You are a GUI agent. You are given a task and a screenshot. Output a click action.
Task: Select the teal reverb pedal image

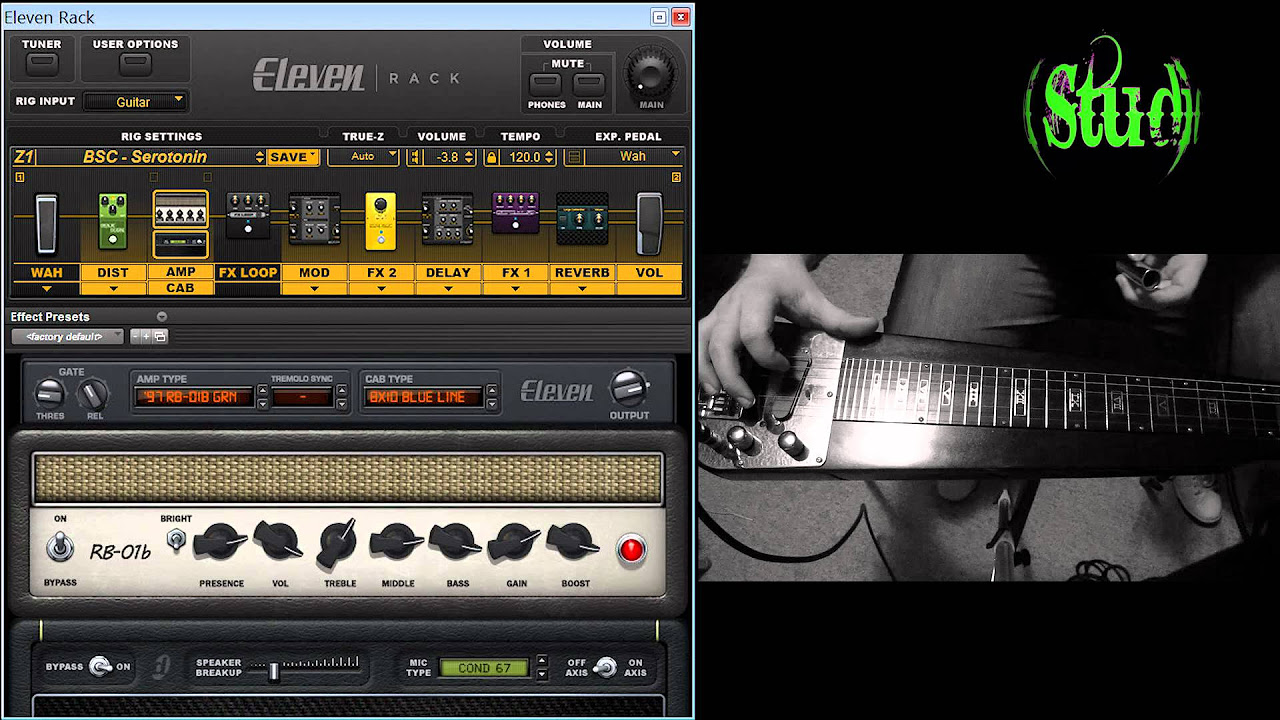[x=582, y=219]
